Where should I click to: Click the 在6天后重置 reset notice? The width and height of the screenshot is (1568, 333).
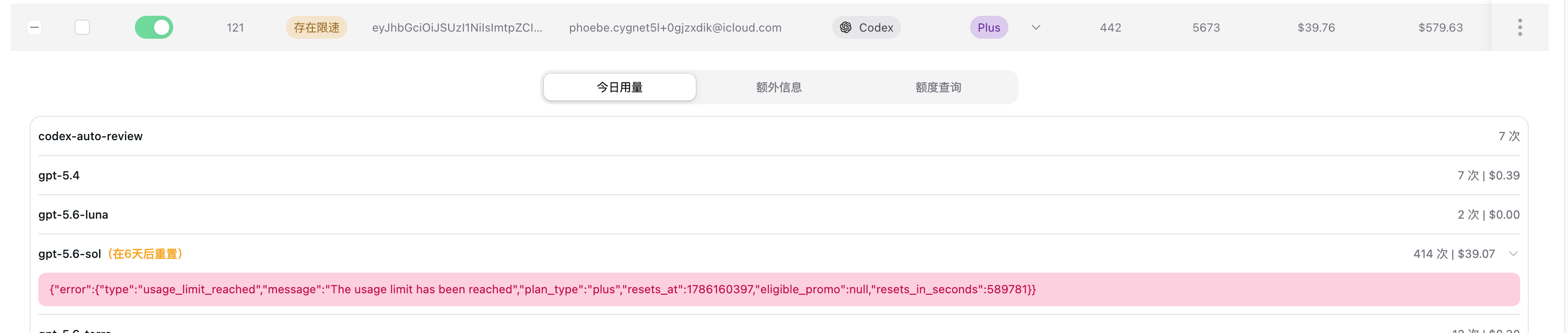pos(145,254)
